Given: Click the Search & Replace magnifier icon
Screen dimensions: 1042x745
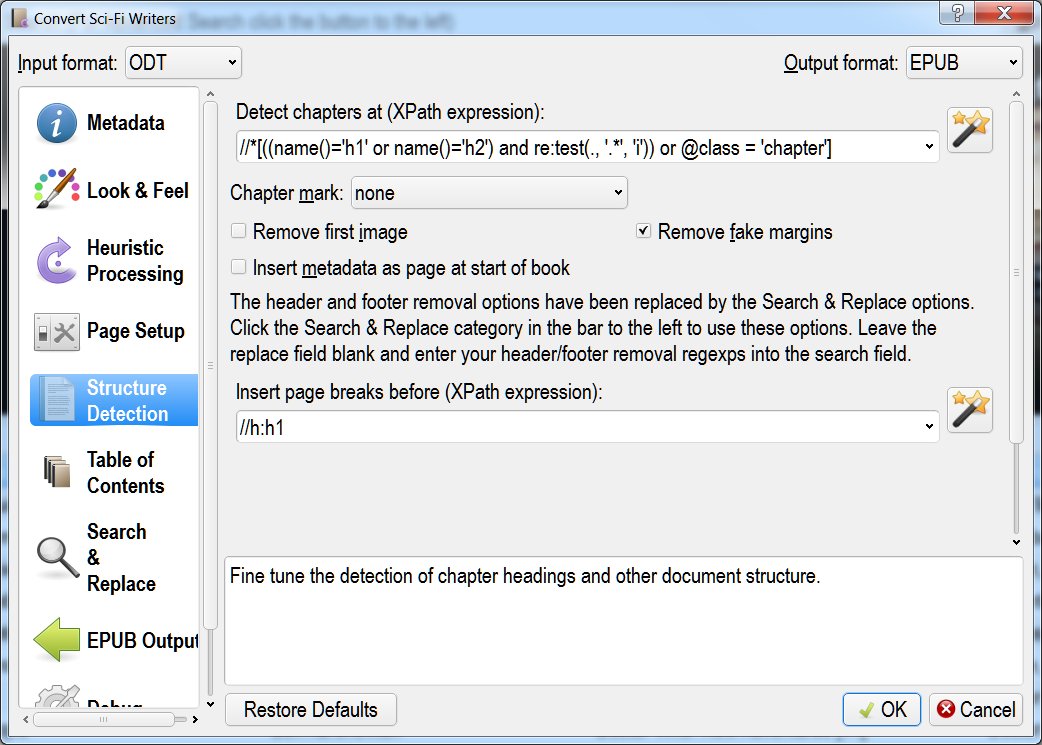Looking at the screenshot, I should [x=58, y=558].
